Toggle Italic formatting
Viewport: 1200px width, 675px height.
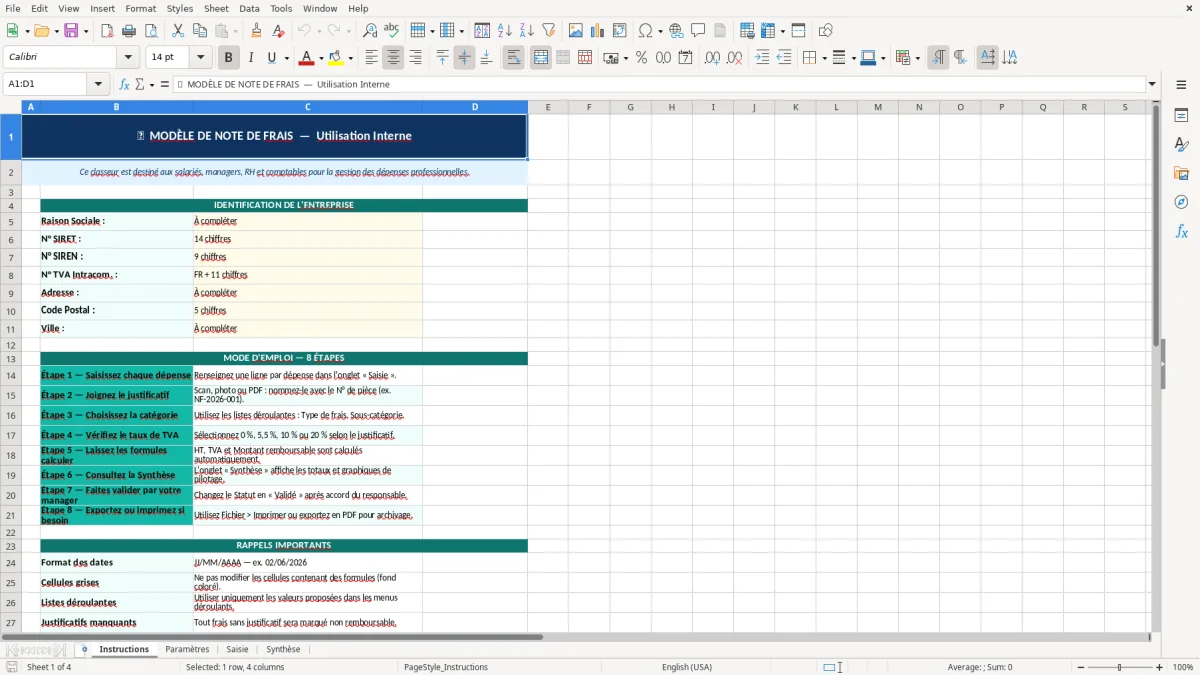(250, 58)
